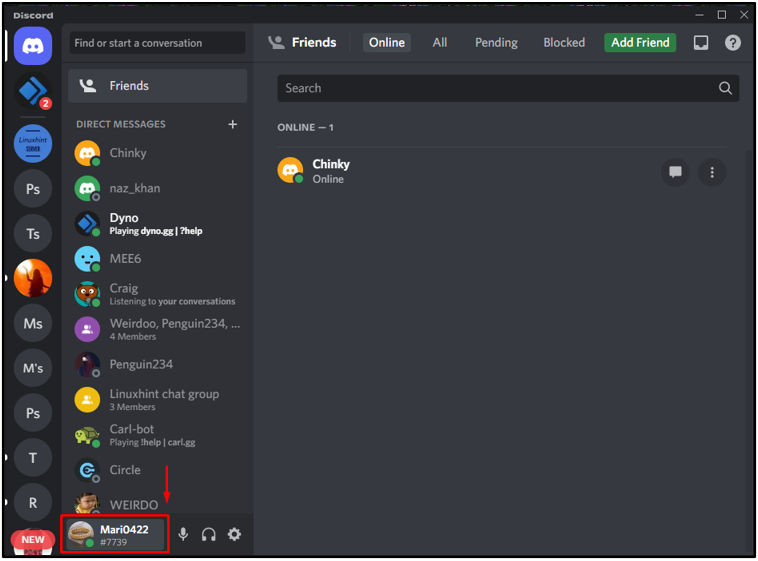The height and width of the screenshot is (561, 758).
Task: Switch to the Blocked tab
Action: click(x=564, y=43)
